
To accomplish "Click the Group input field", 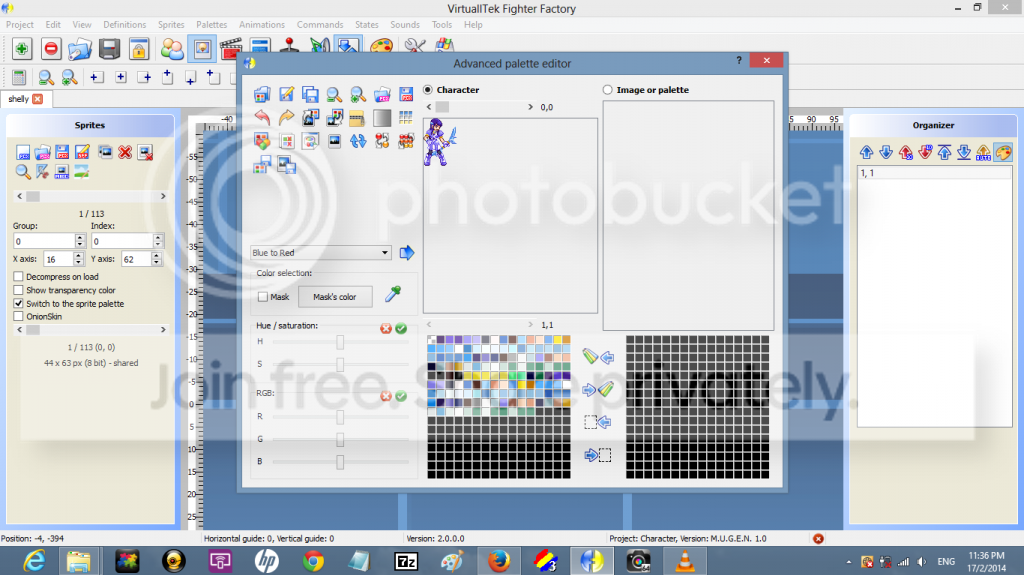I will click(x=44, y=241).
